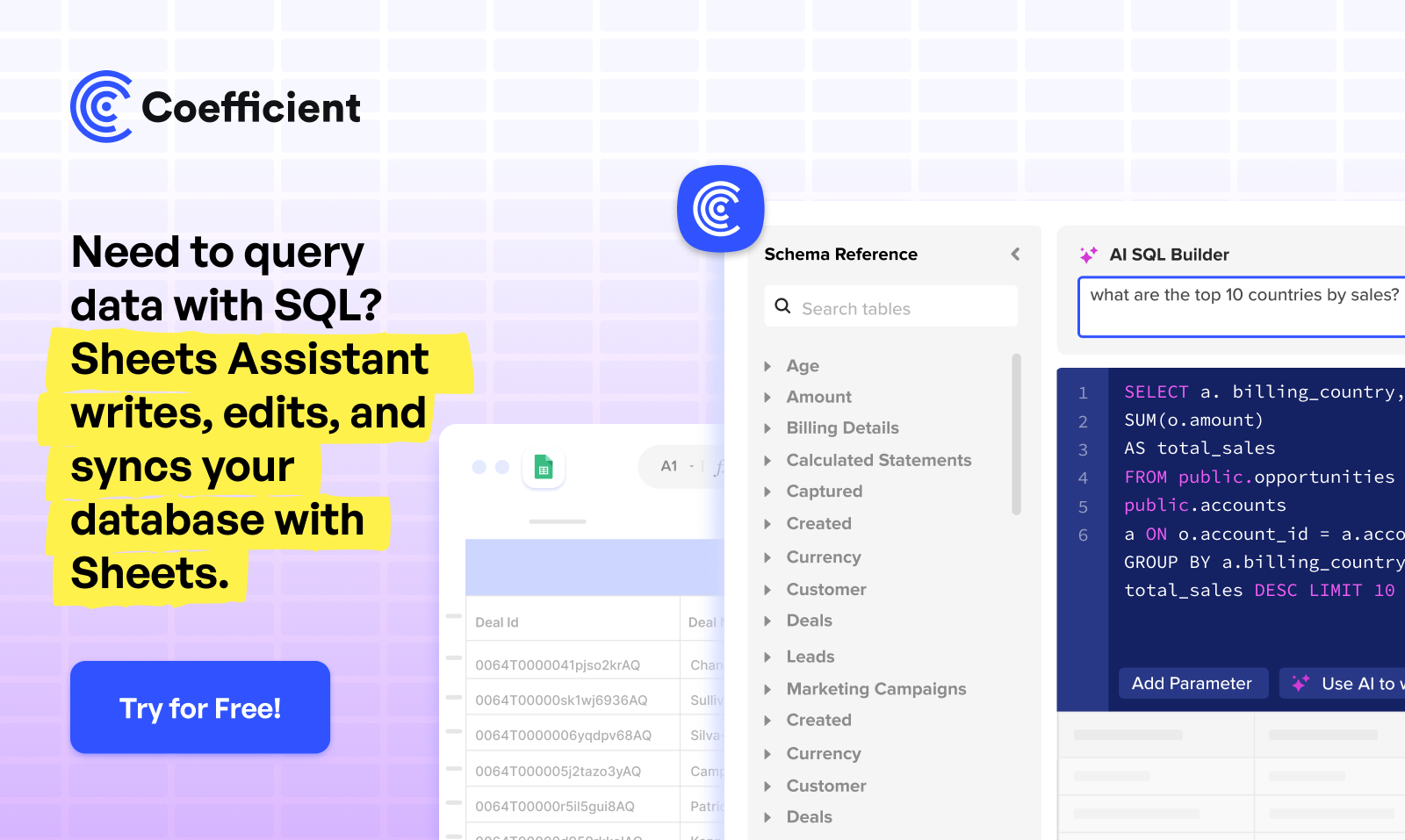
Task: Click the Add Parameter button
Action: [1192, 683]
